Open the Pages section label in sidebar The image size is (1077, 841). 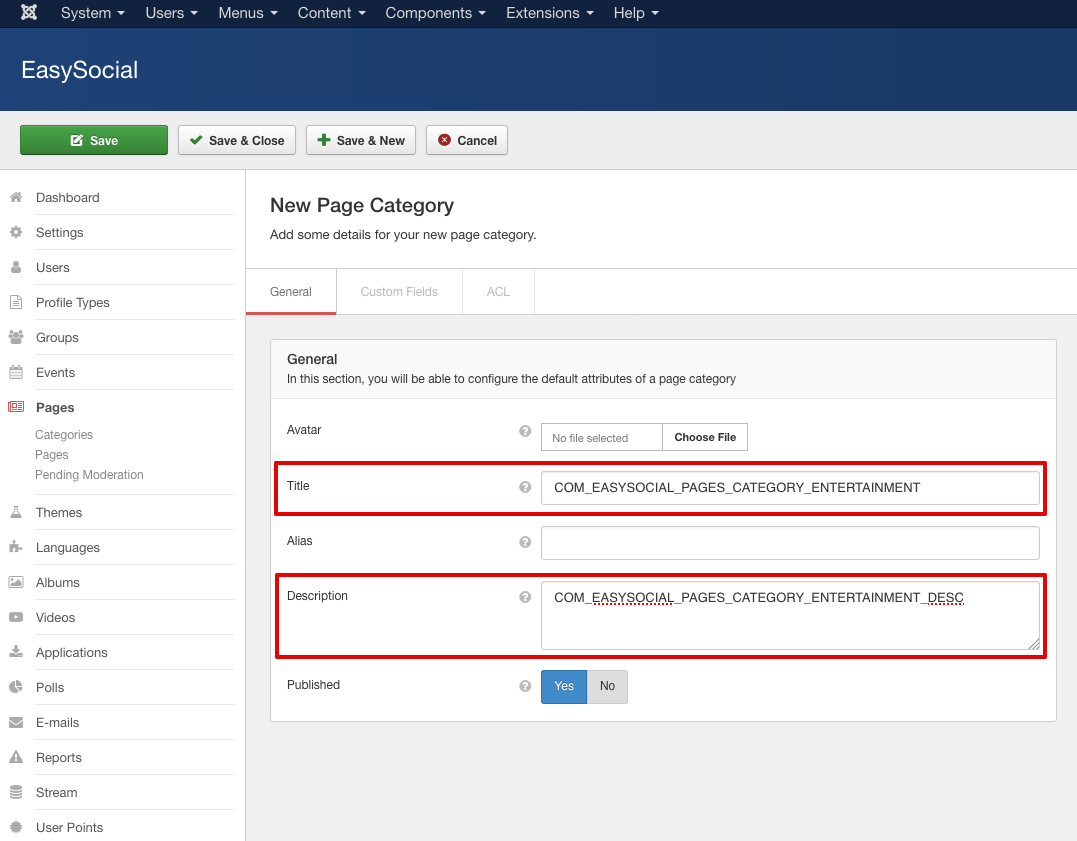pos(55,407)
